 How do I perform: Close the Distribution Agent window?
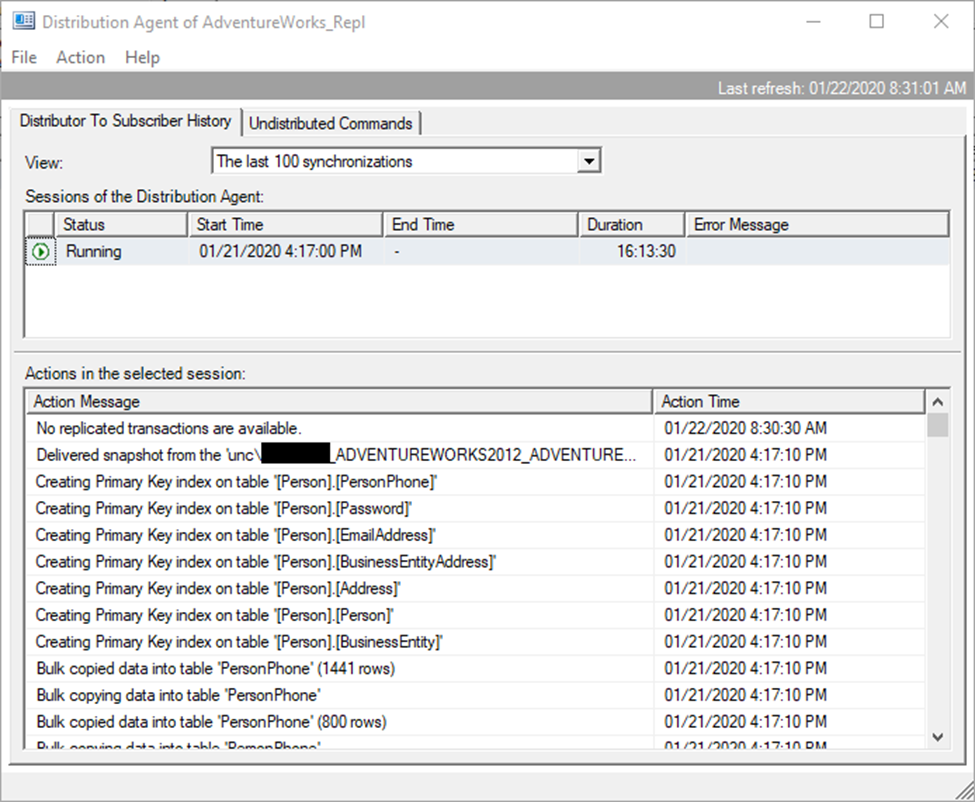[941, 22]
